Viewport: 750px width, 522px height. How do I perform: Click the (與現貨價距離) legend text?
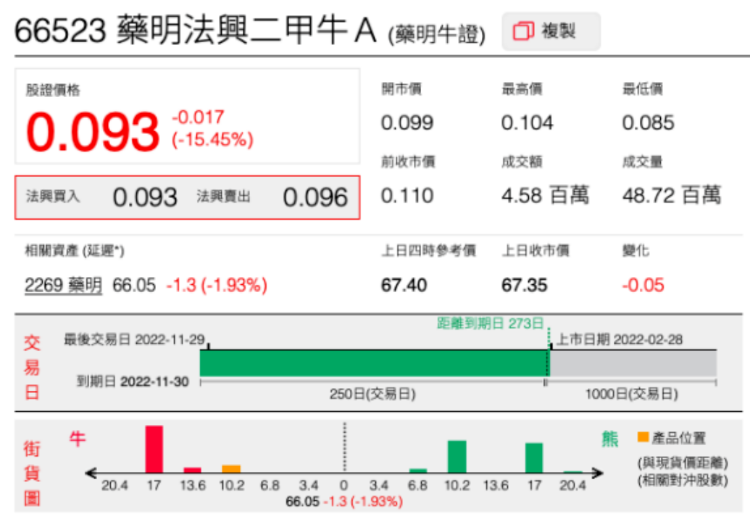[683, 463]
